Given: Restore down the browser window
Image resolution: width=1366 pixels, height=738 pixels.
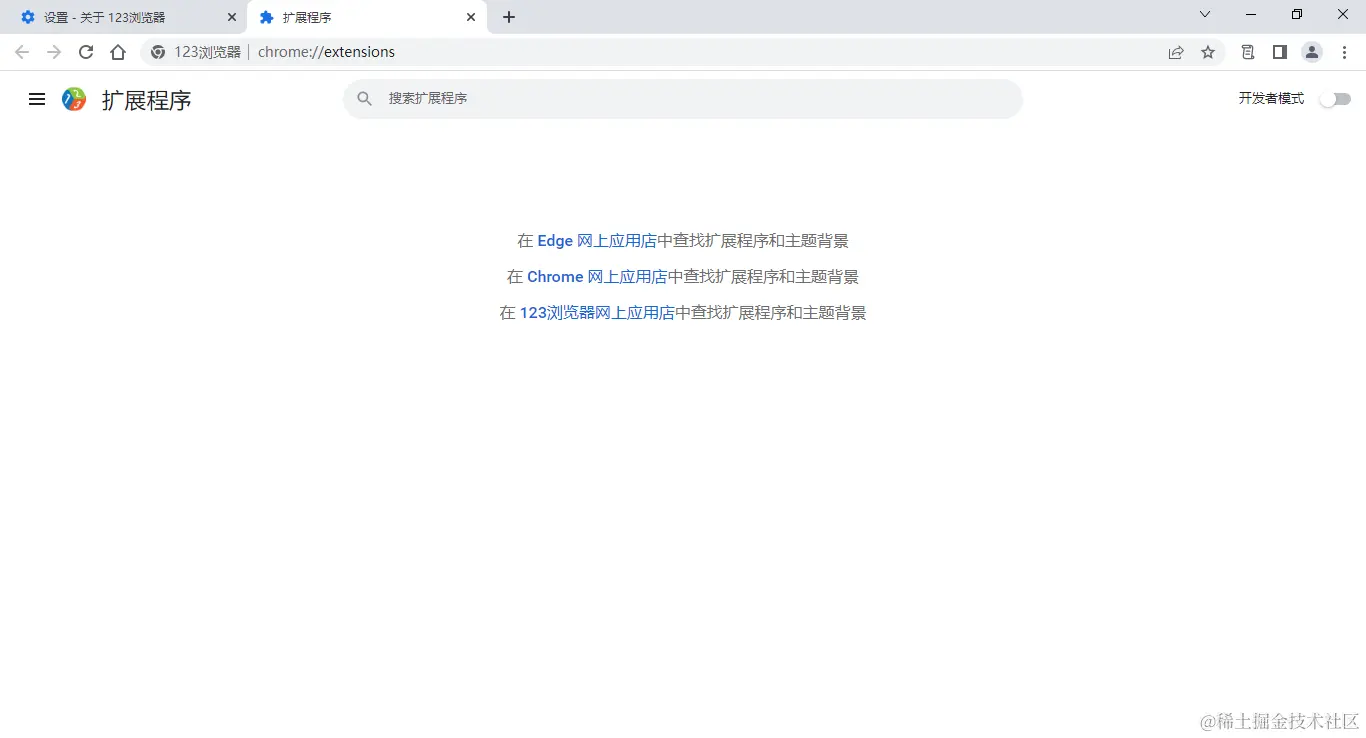Looking at the screenshot, I should [1297, 14].
